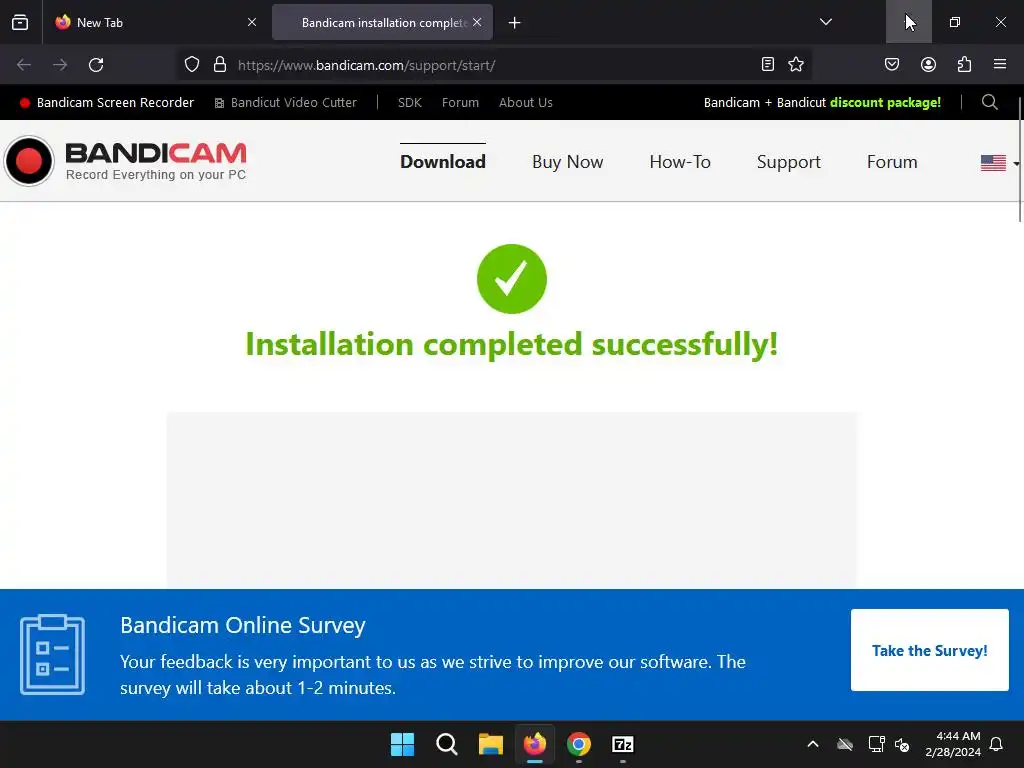This screenshot has width=1024, height=768.
Task: Expand the US flag language dropdown
Action: tap(999, 163)
